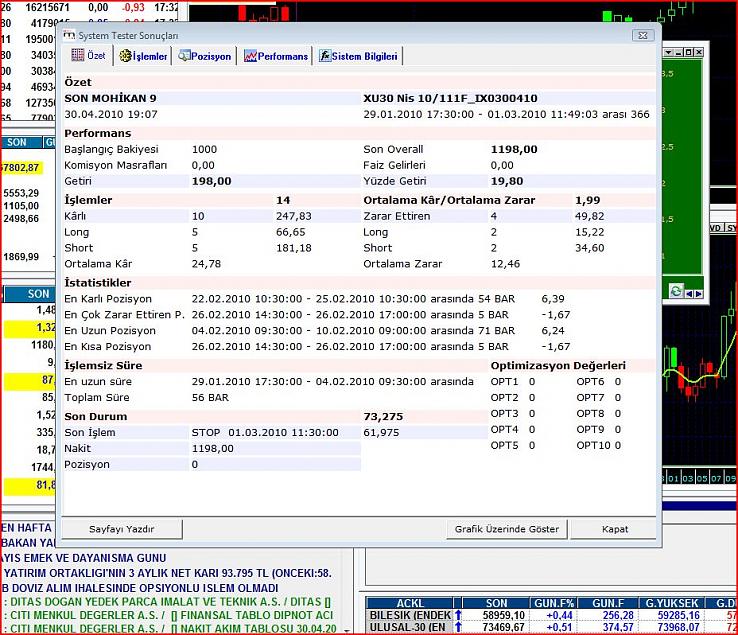Screen dimensions: 738x635
Task: Click the SON MOHİKAN 9 system name
Action: tap(110, 98)
